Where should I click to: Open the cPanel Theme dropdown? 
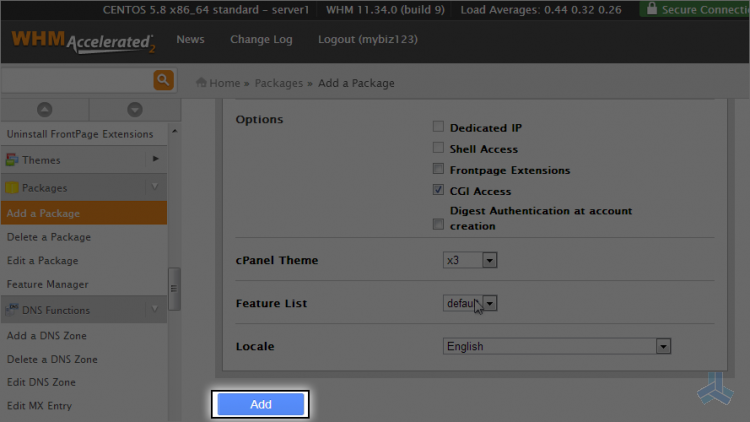click(470, 260)
